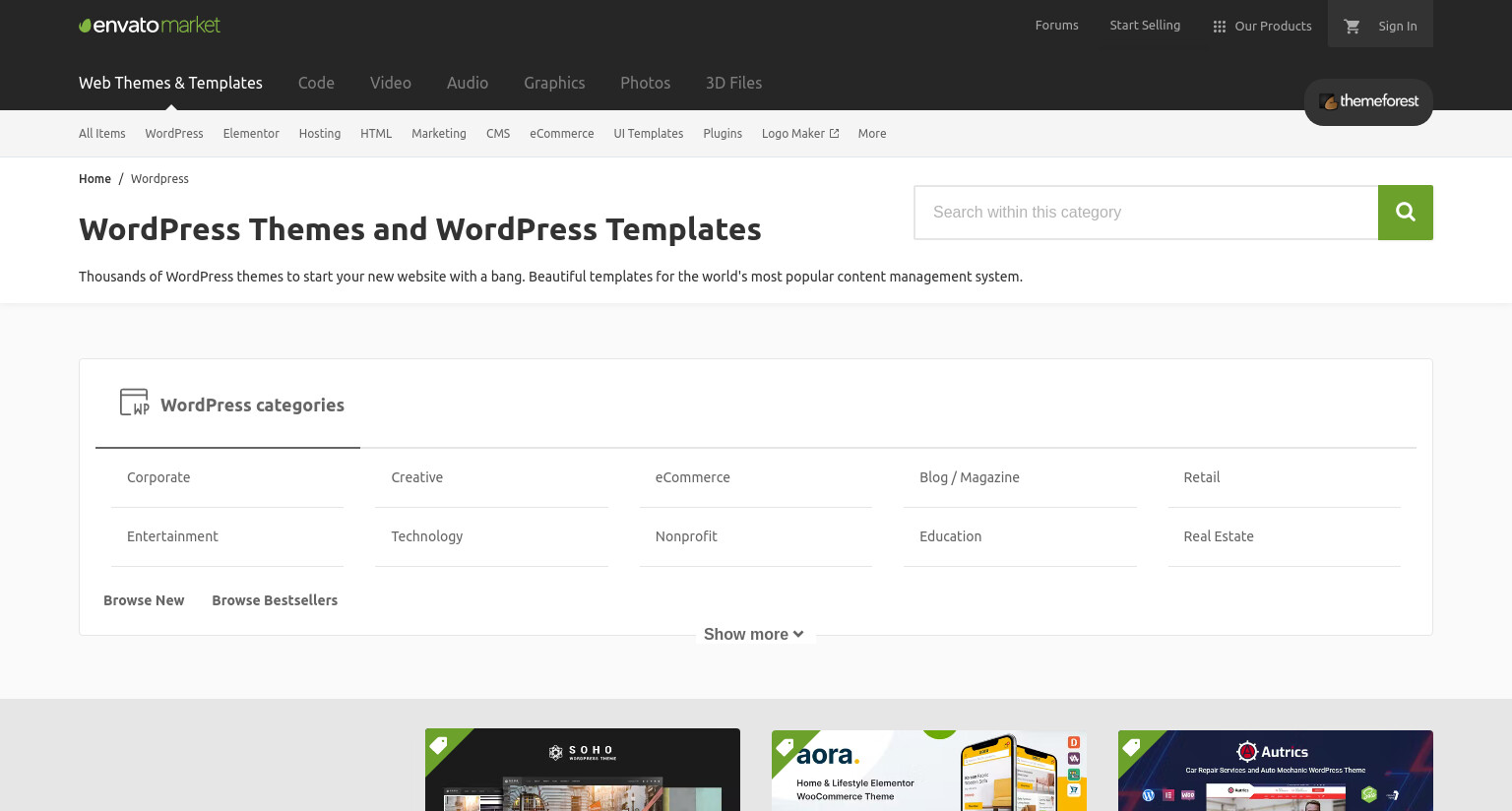Image resolution: width=1512 pixels, height=811 pixels.
Task: Expand categories with Show more
Action: point(754,634)
